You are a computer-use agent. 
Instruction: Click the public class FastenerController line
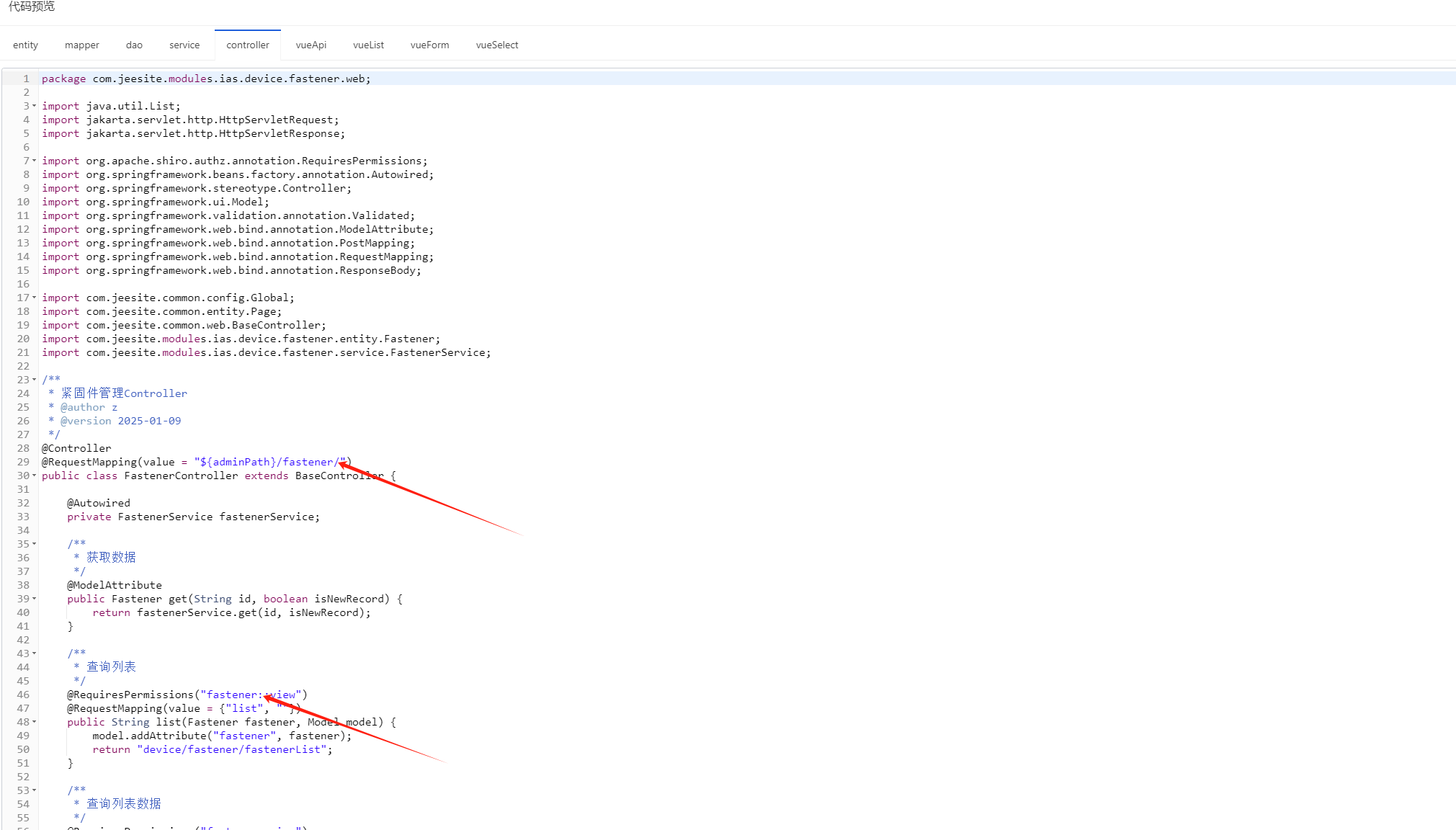click(219, 476)
